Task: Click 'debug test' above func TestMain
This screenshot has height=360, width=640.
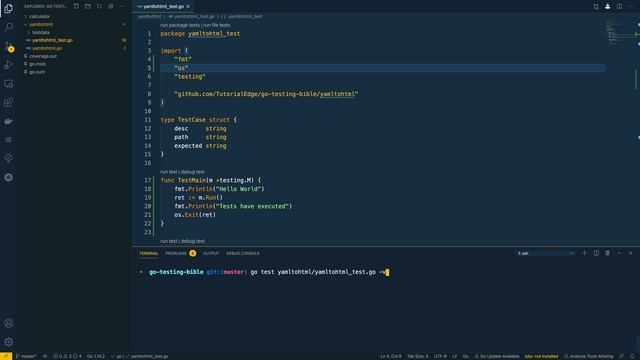Action: tap(193, 172)
